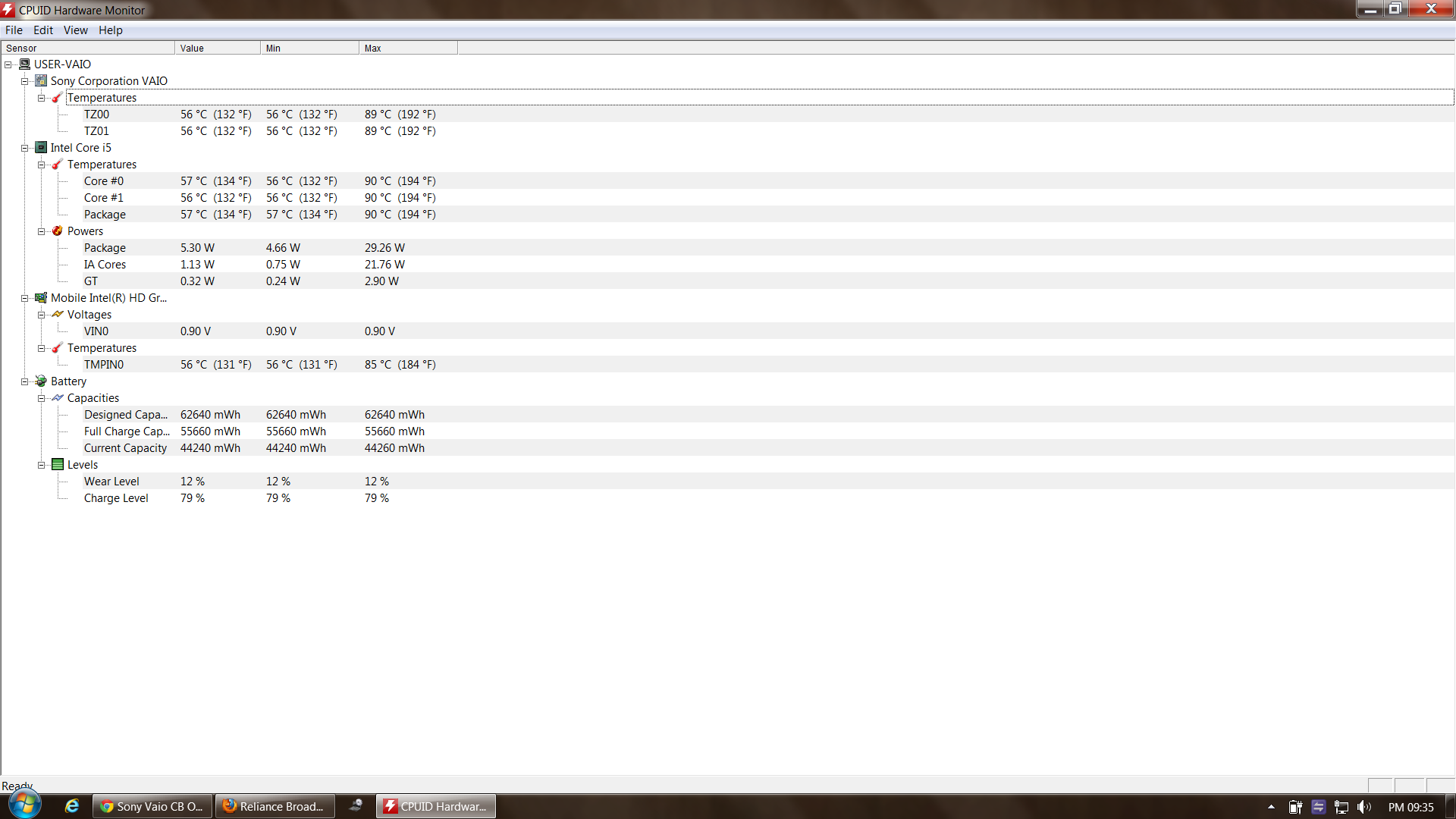Select the Wear Level row
This screenshot has width=1456, height=819.
click(x=769, y=482)
